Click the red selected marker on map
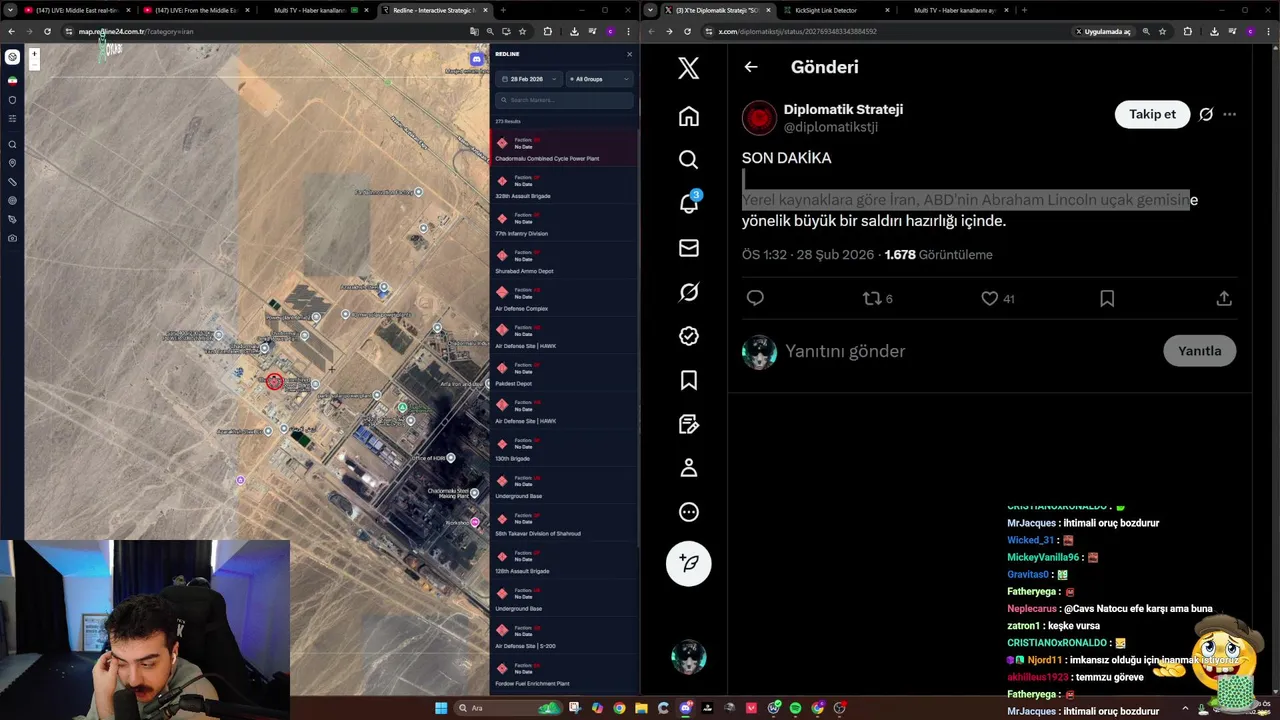The image size is (1280, 720). point(274,382)
